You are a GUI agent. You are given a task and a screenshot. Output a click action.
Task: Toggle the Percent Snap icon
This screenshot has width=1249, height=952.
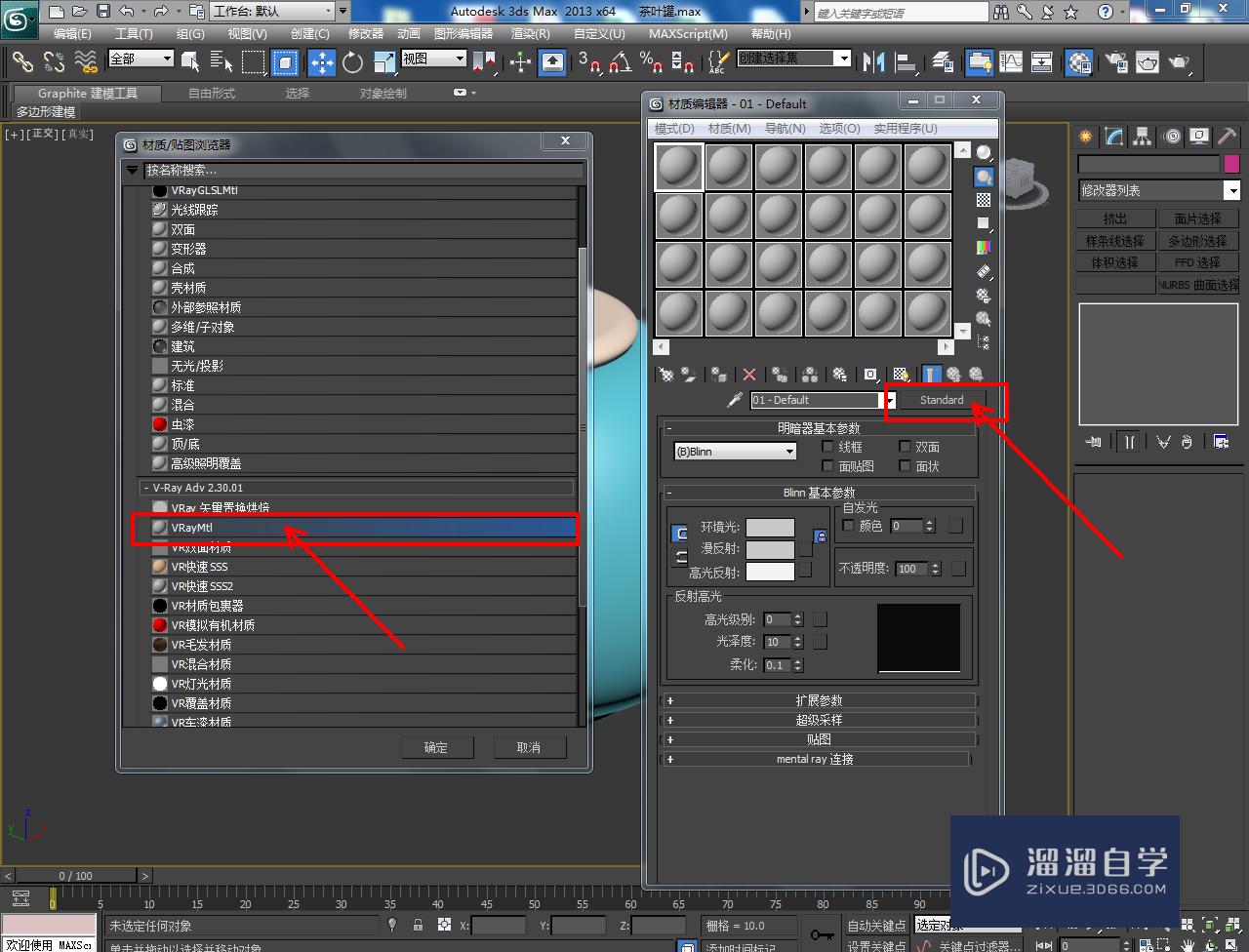[650, 61]
